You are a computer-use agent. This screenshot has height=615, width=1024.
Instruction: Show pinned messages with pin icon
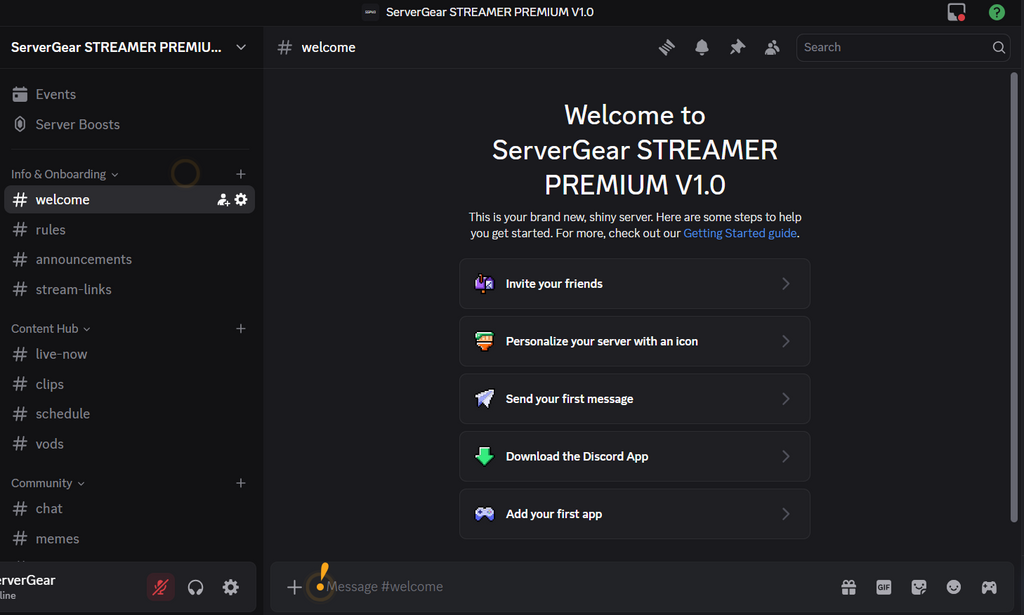pyautogui.click(x=737, y=47)
